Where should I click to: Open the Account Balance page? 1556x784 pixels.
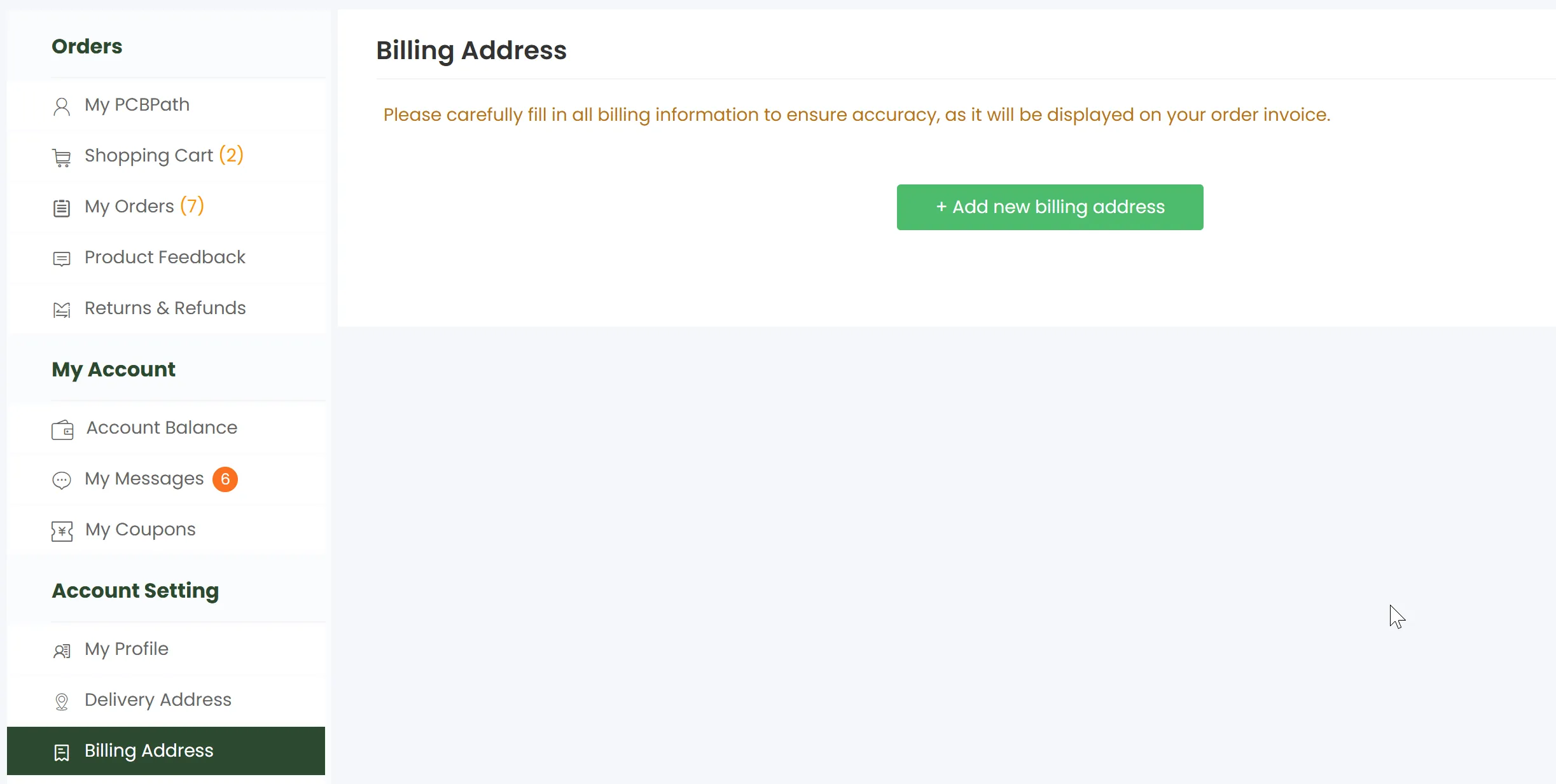[x=162, y=428]
